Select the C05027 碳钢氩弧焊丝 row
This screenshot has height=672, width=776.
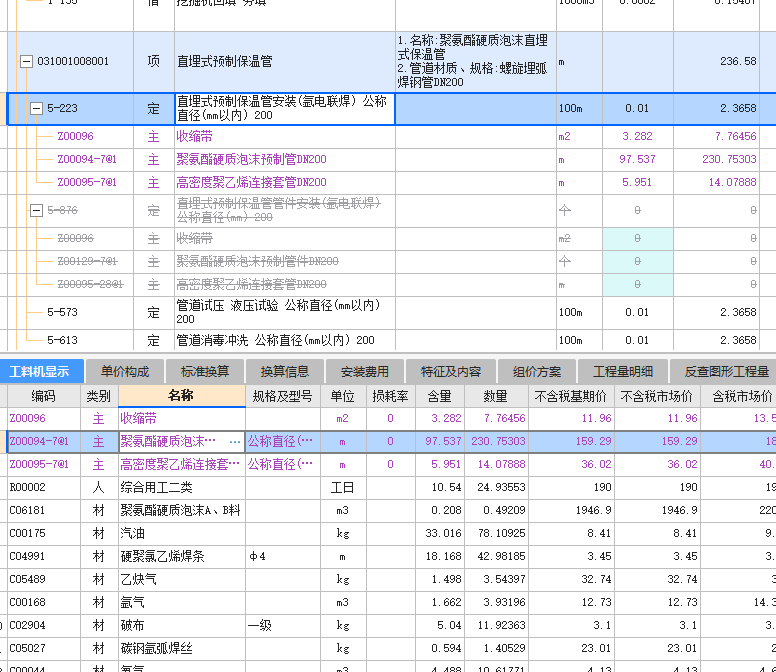[391, 649]
